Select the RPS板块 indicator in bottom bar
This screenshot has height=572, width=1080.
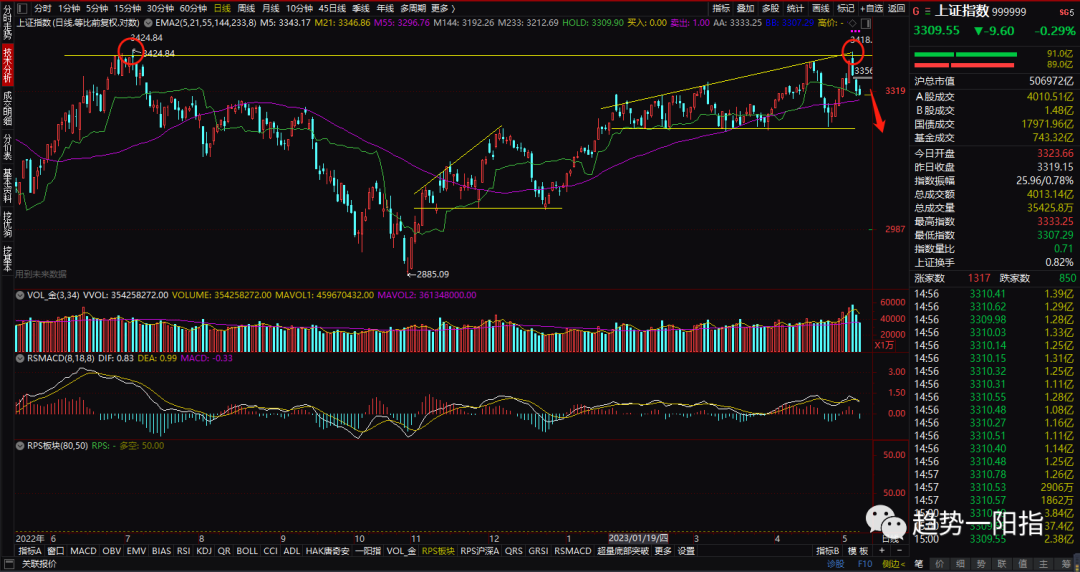click(x=438, y=551)
